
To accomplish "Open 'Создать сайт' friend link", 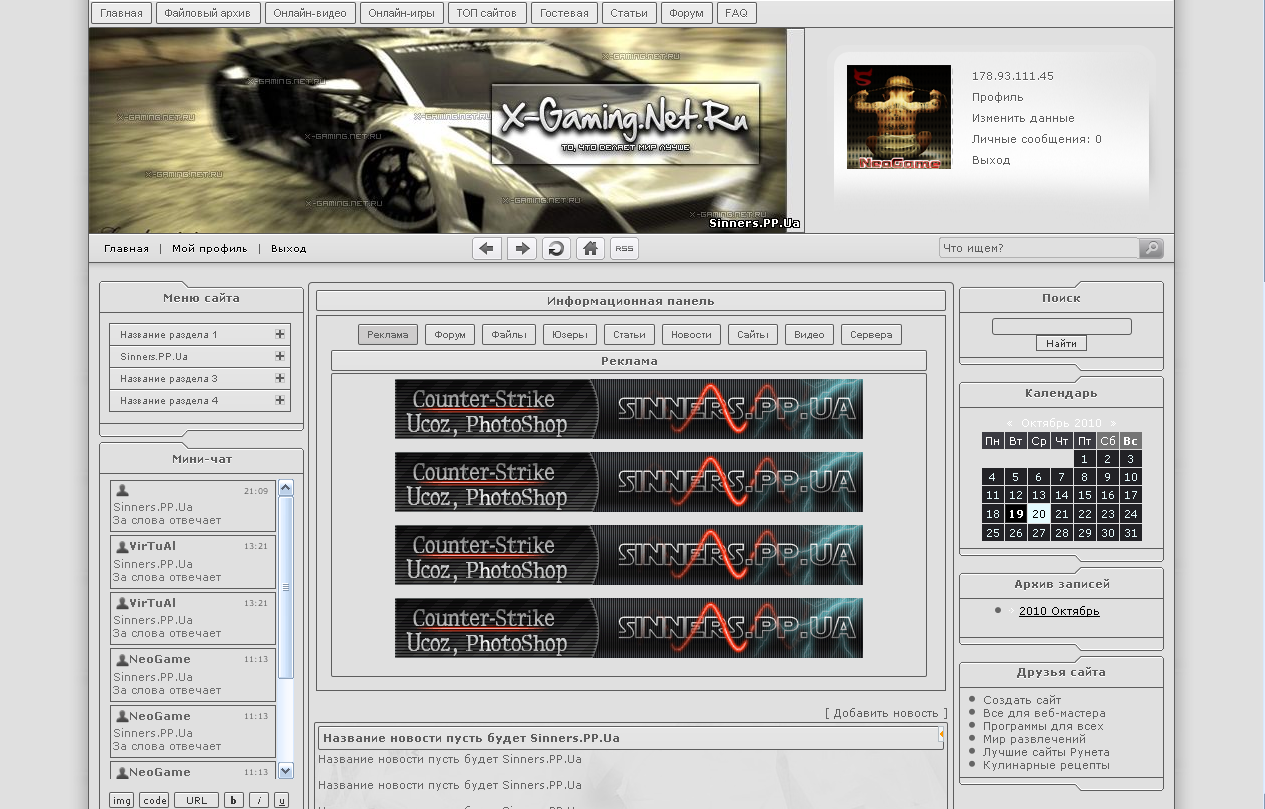I will pyautogui.click(x=1022, y=700).
